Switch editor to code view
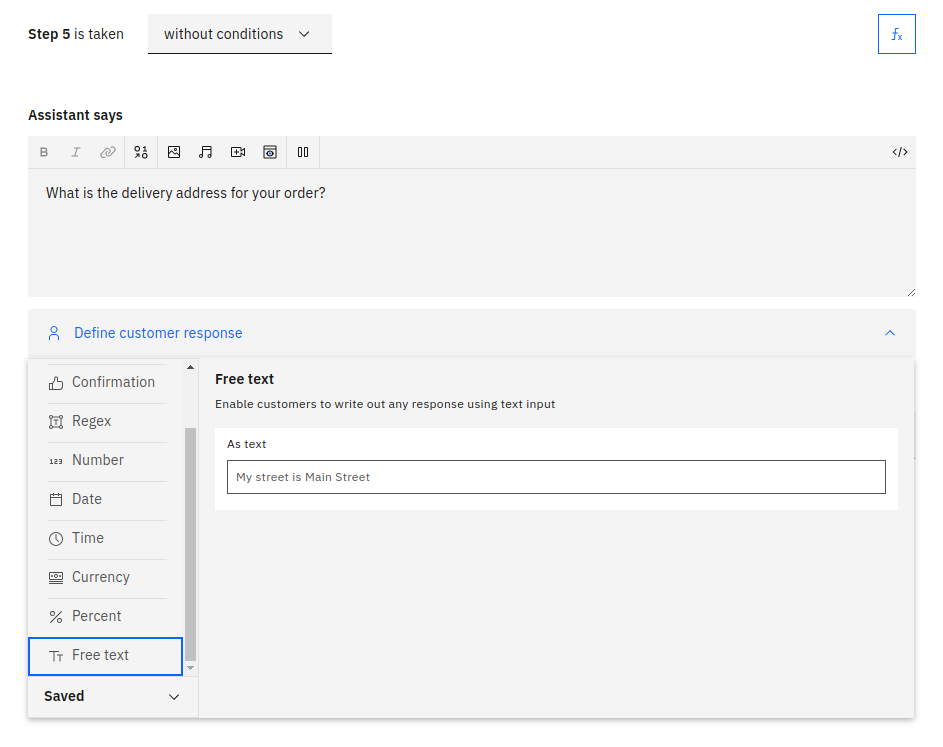This screenshot has width=943, height=747. [x=900, y=152]
